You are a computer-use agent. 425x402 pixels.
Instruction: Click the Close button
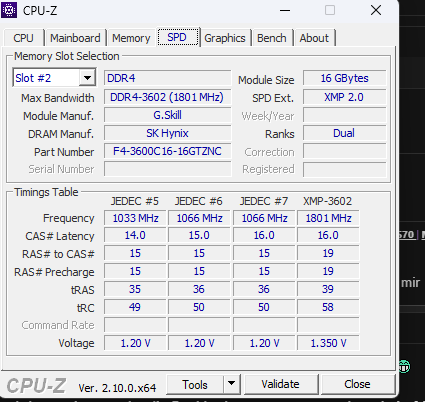coord(357,384)
